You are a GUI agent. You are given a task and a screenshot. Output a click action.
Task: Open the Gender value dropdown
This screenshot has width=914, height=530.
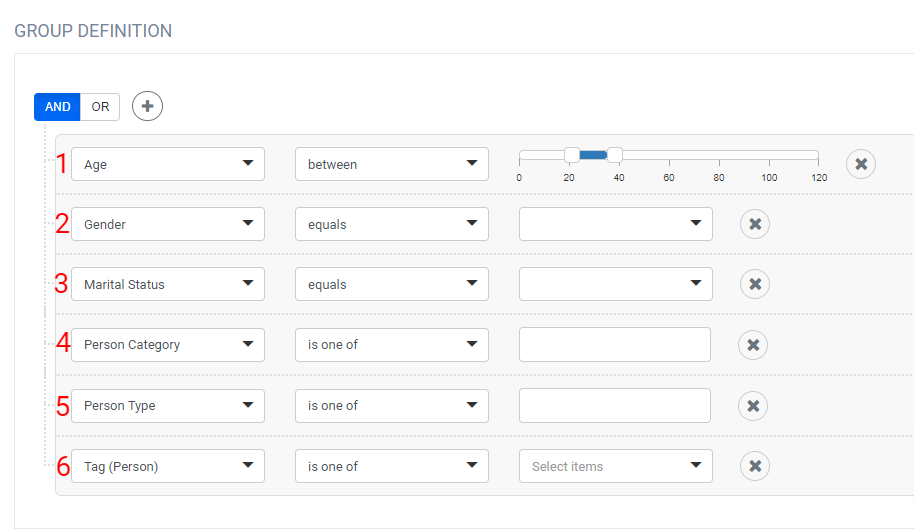click(x=616, y=224)
